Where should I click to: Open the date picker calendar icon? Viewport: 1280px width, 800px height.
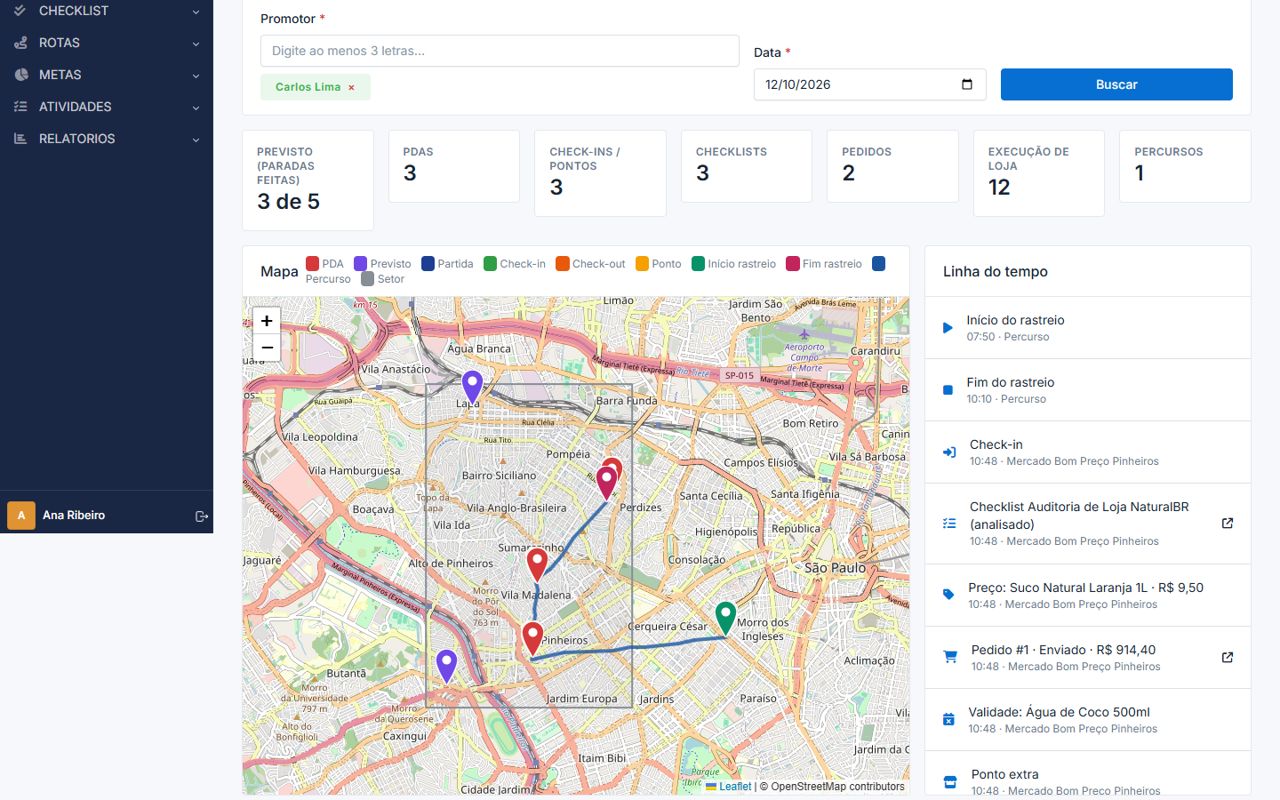tap(967, 85)
